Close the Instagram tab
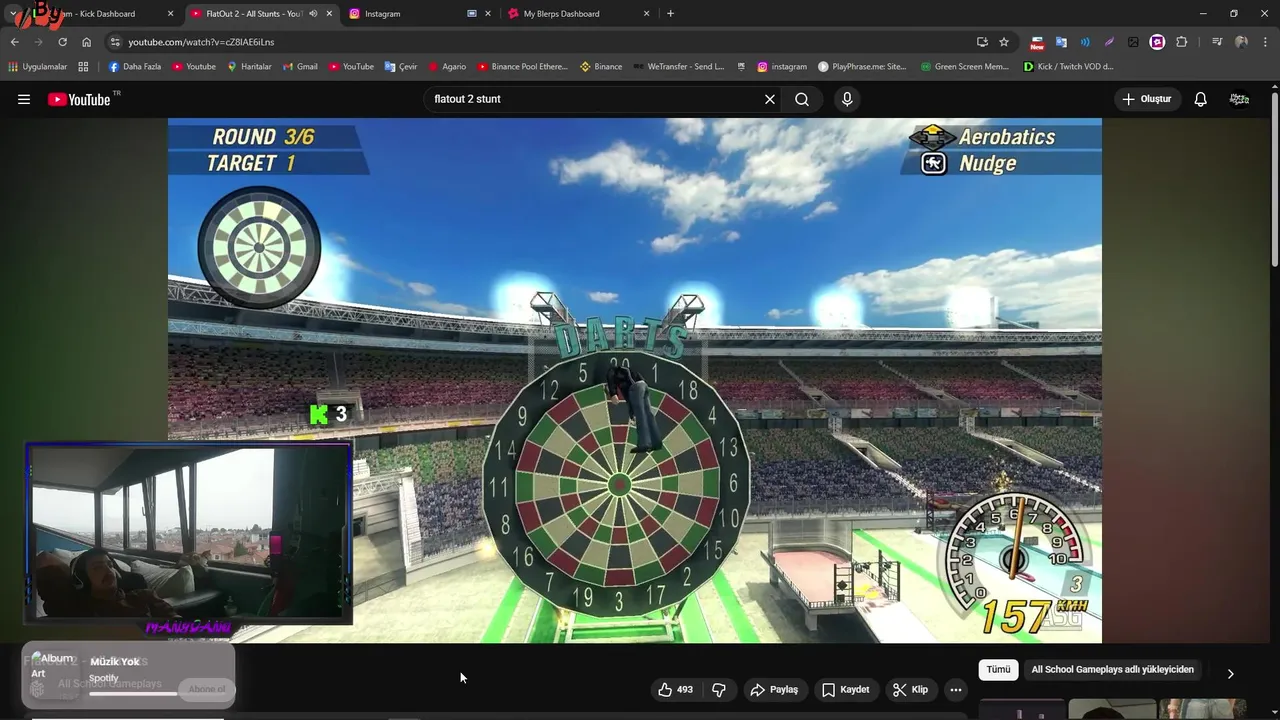1280x720 pixels. pos(488,14)
